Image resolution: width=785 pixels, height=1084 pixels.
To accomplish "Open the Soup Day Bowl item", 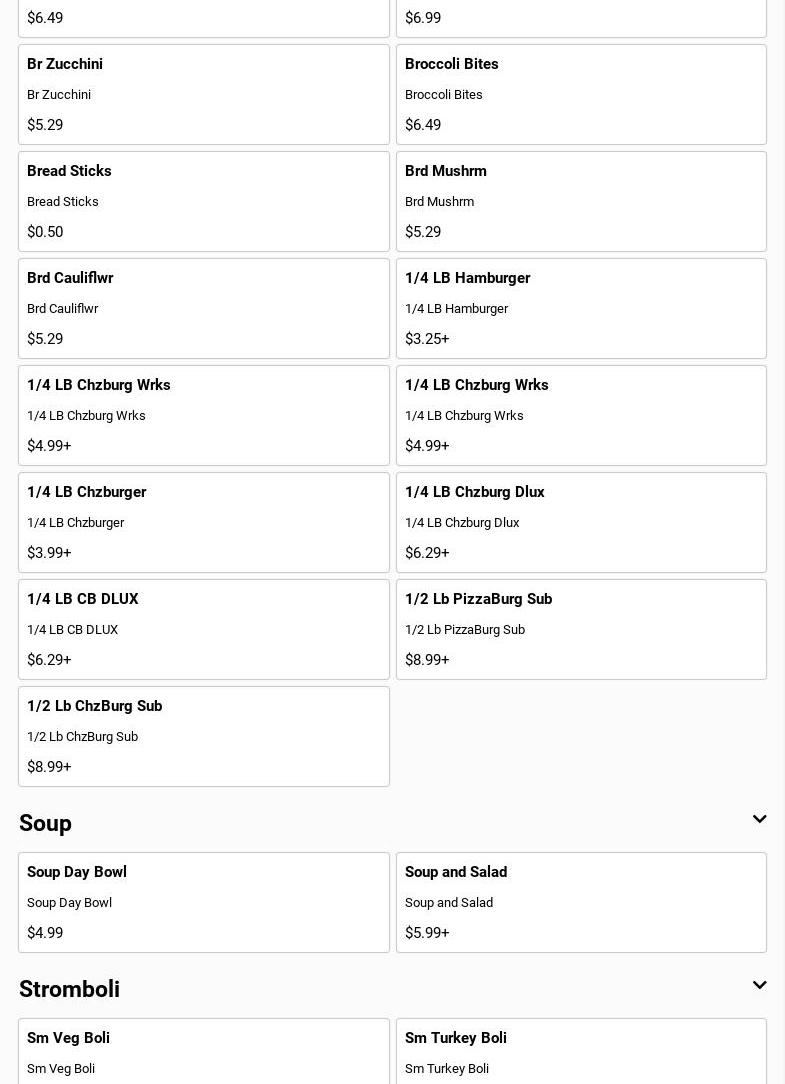I will click(x=203, y=902).
